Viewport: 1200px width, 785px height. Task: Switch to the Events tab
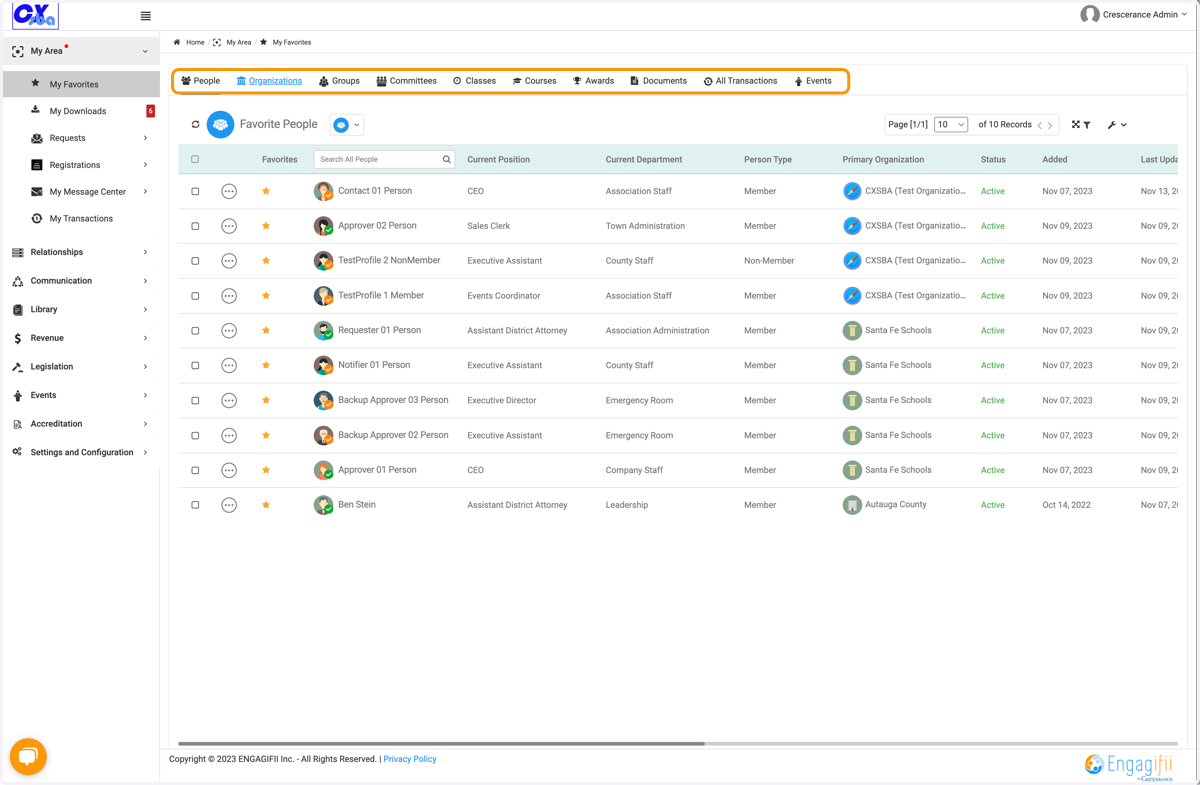[813, 81]
